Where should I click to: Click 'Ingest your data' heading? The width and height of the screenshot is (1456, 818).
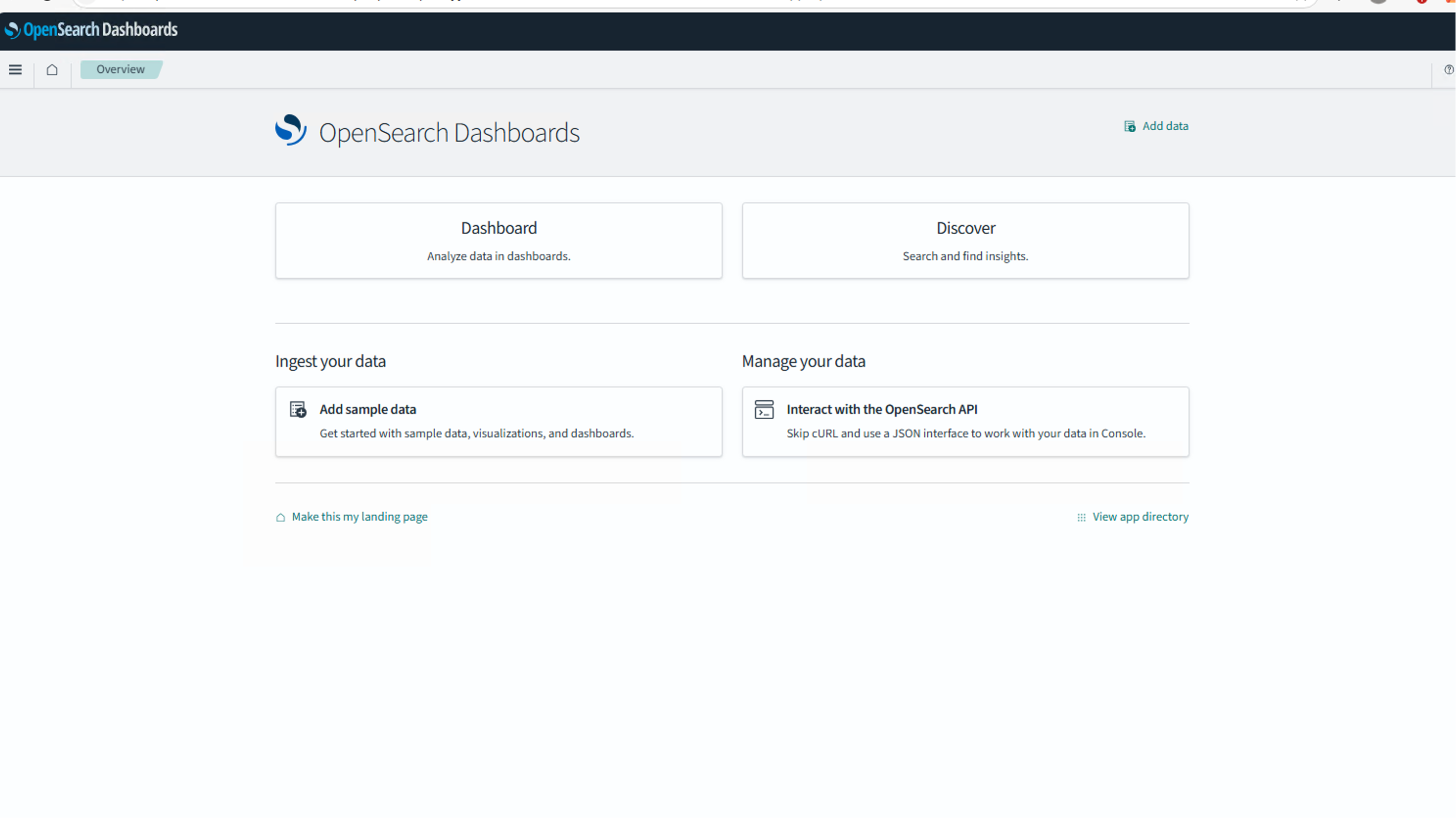click(x=330, y=361)
